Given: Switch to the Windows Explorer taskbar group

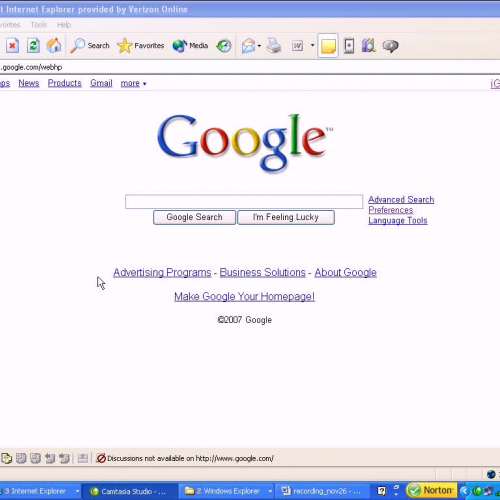Looking at the screenshot, I should pos(223,491).
